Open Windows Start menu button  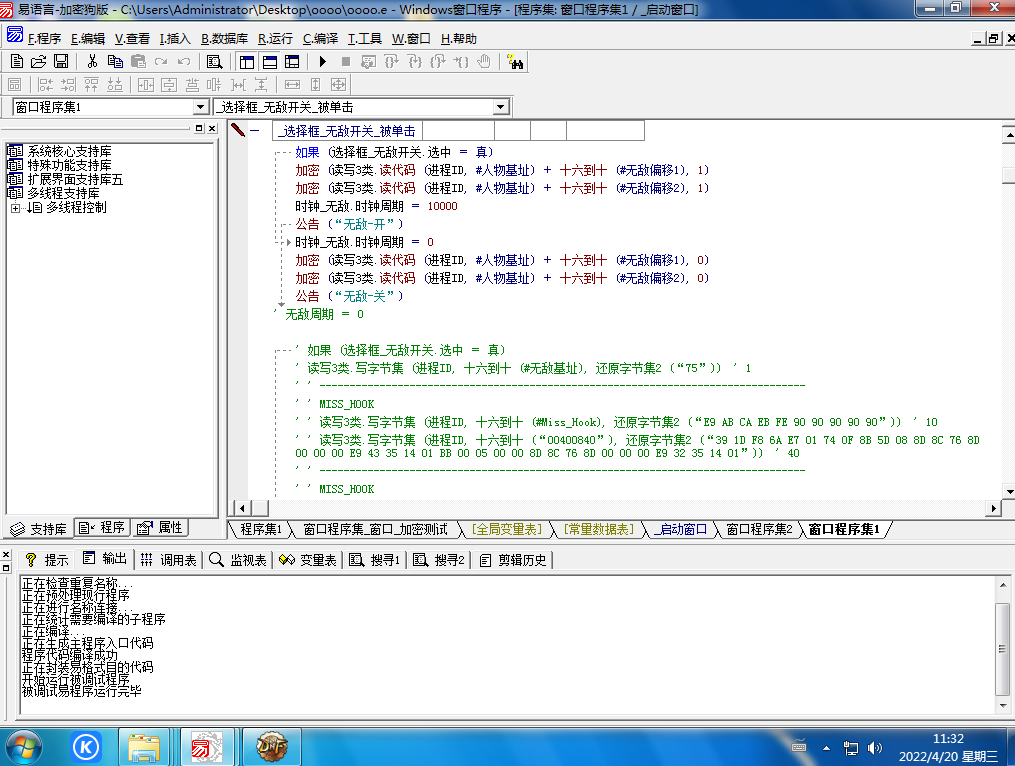click(24, 746)
